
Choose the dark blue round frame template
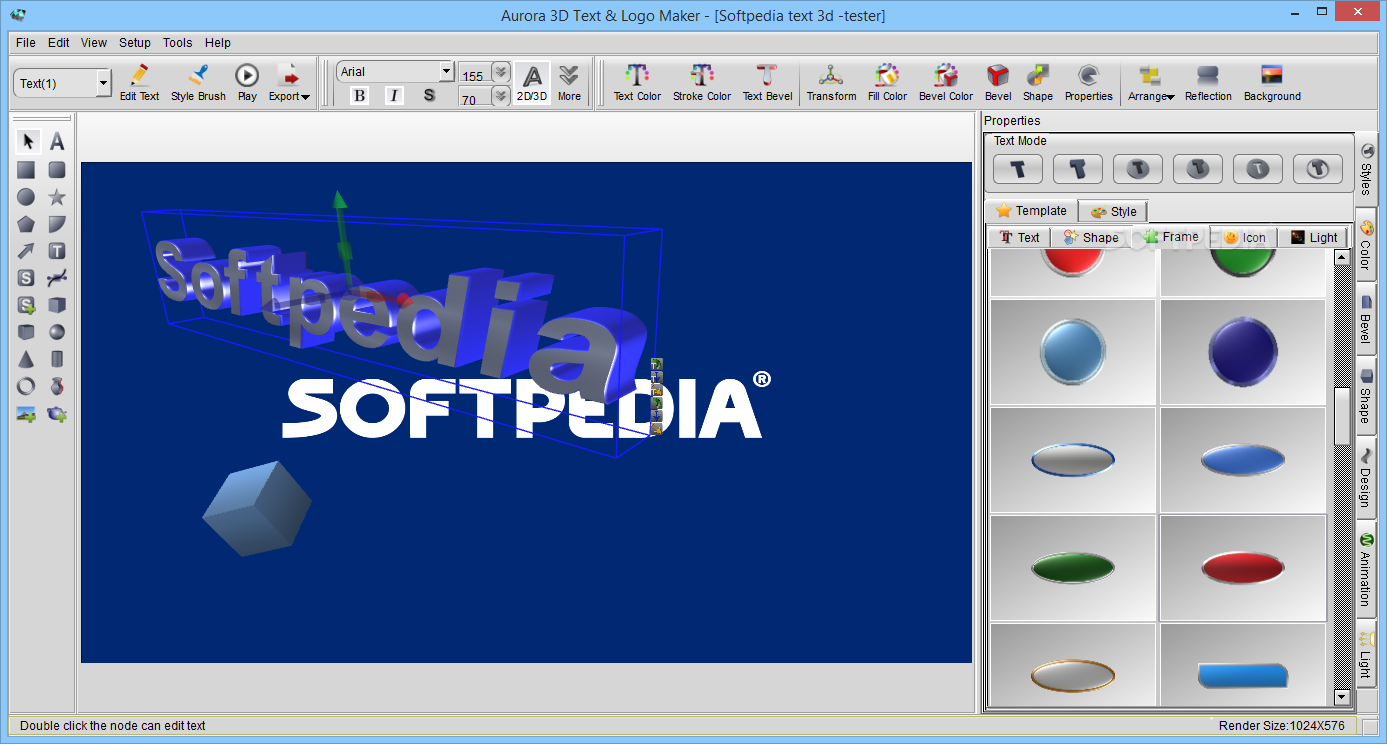(x=1243, y=352)
